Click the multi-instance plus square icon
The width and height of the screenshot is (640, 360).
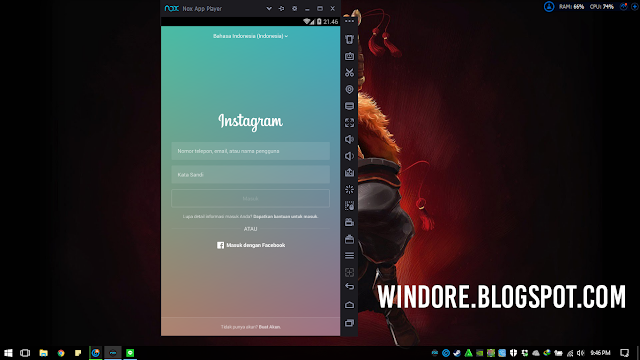(x=349, y=272)
